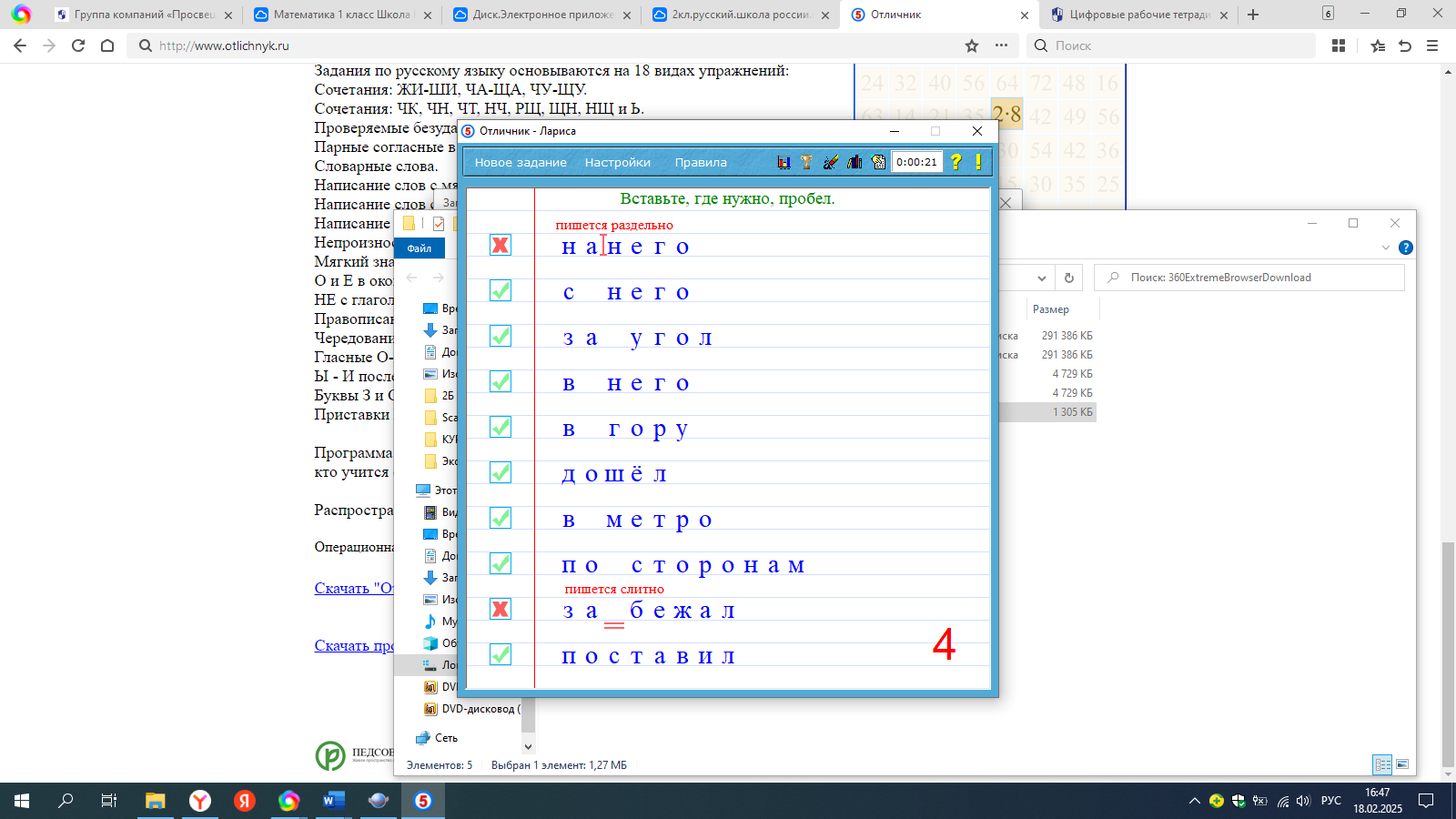This screenshot has height=819, width=1456.
Task: Refresh the File Explorer folder view
Action: pyautogui.click(x=1069, y=278)
